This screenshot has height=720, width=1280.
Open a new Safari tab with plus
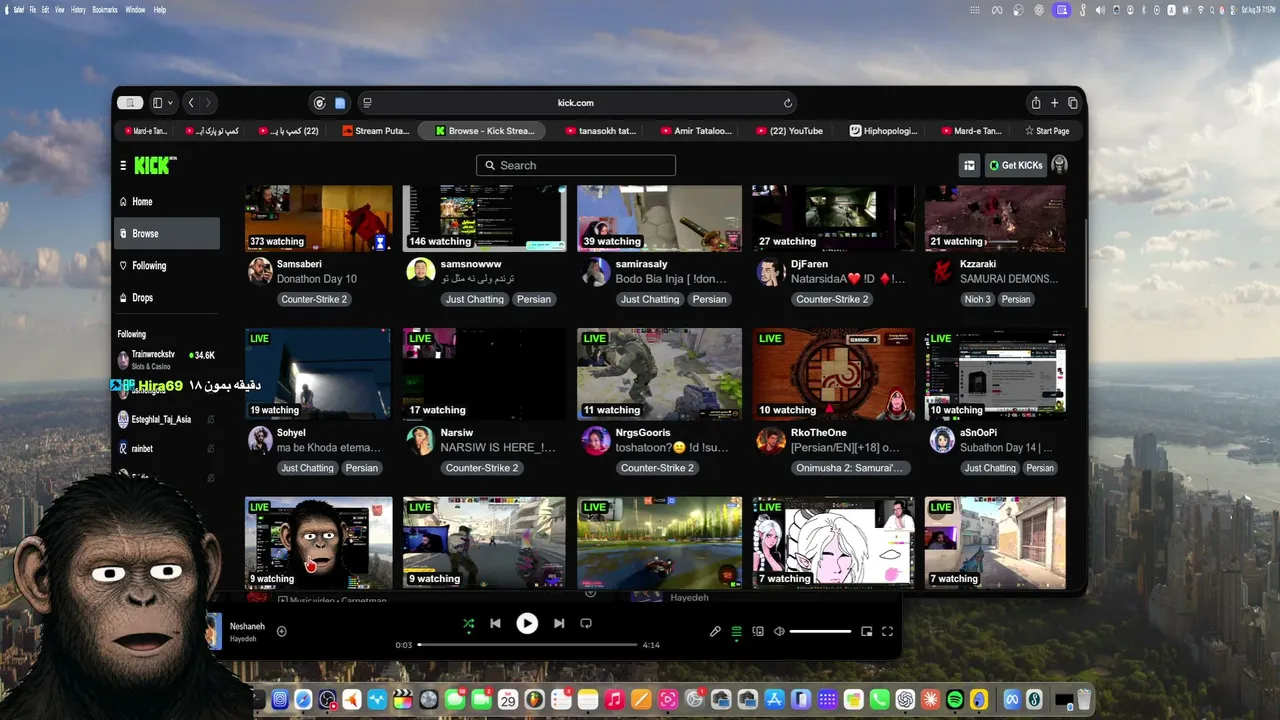[x=1054, y=103]
